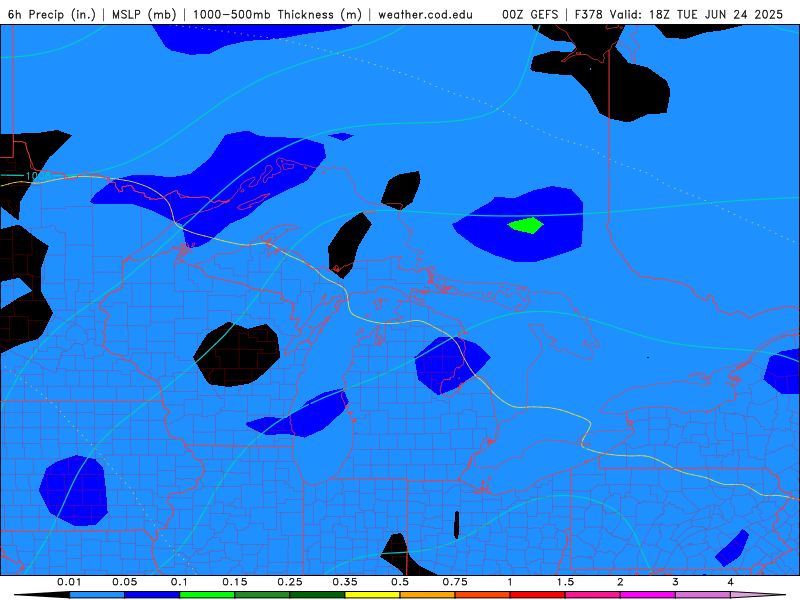
Task: Click the "0.5" legend label
Action: pyautogui.click(x=400, y=582)
